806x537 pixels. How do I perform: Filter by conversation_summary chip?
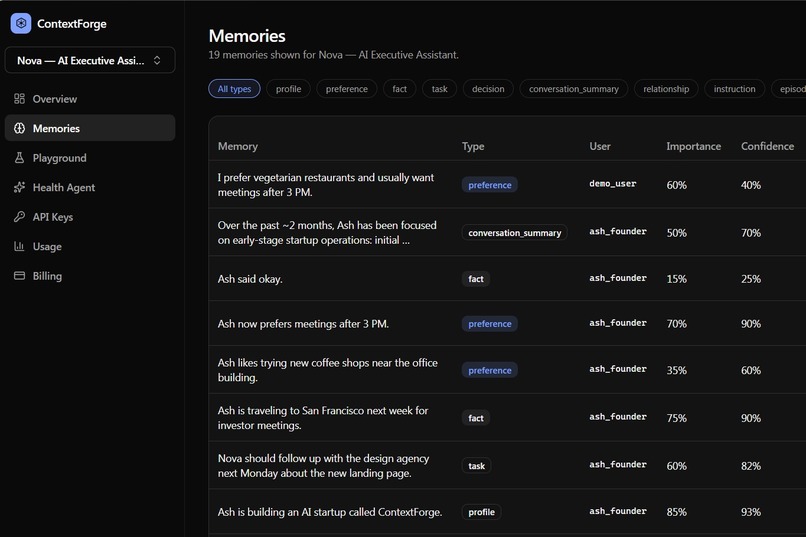[x=574, y=89]
